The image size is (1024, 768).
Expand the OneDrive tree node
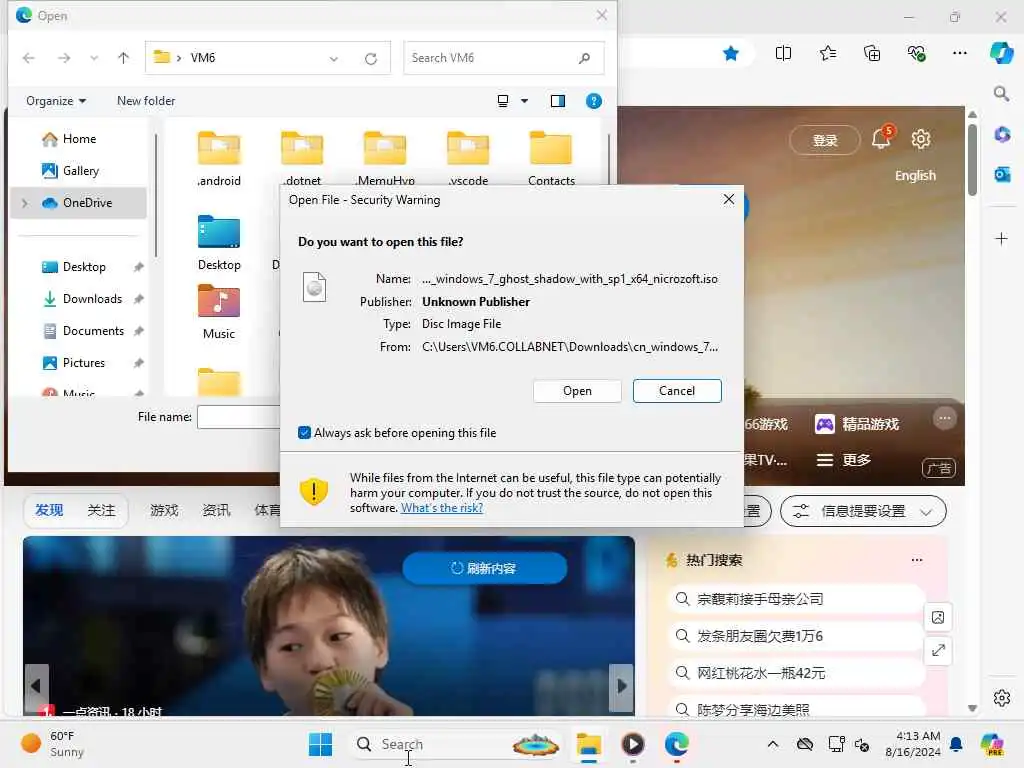(25, 203)
